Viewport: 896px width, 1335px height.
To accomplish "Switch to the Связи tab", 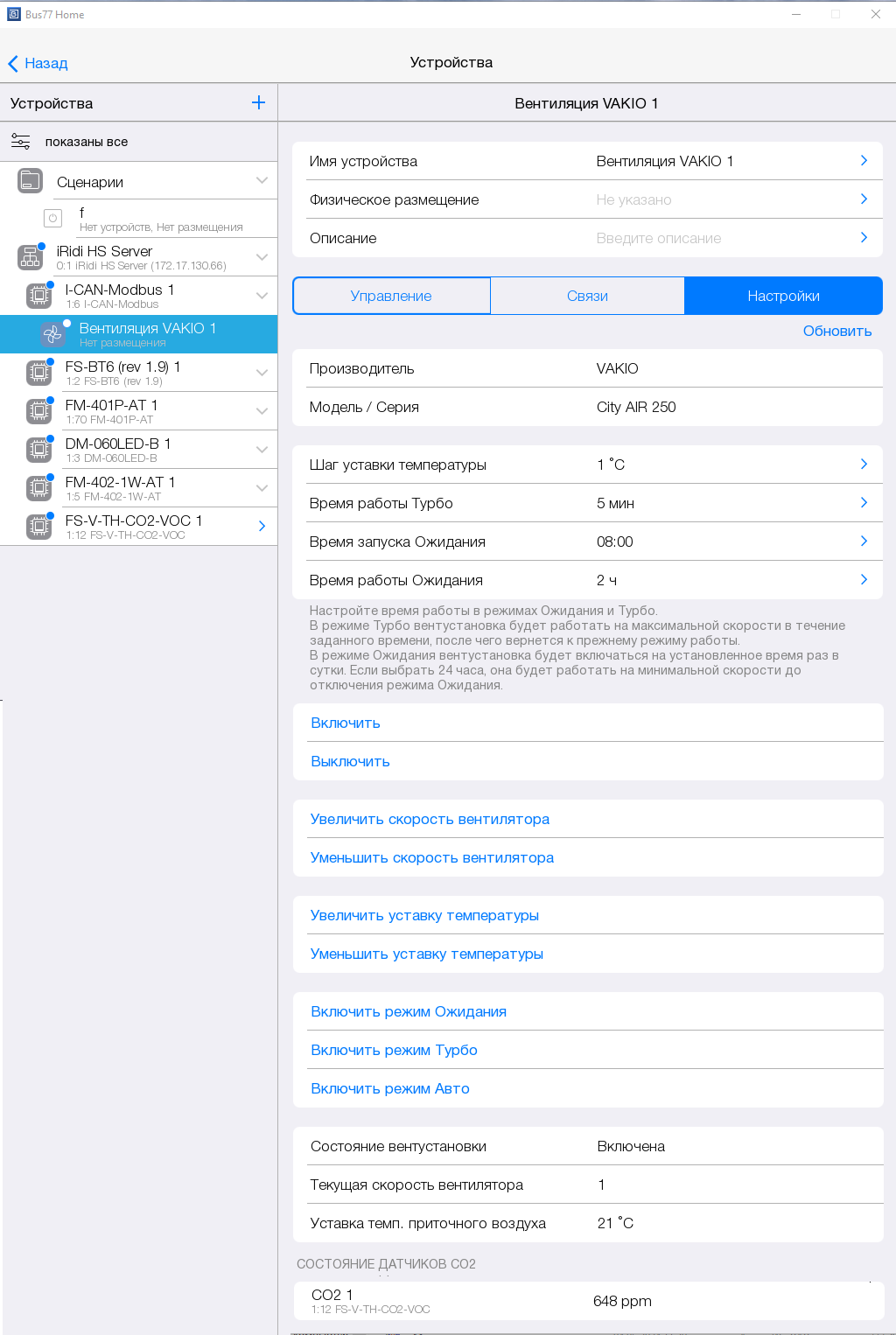I will [x=587, y=296].
